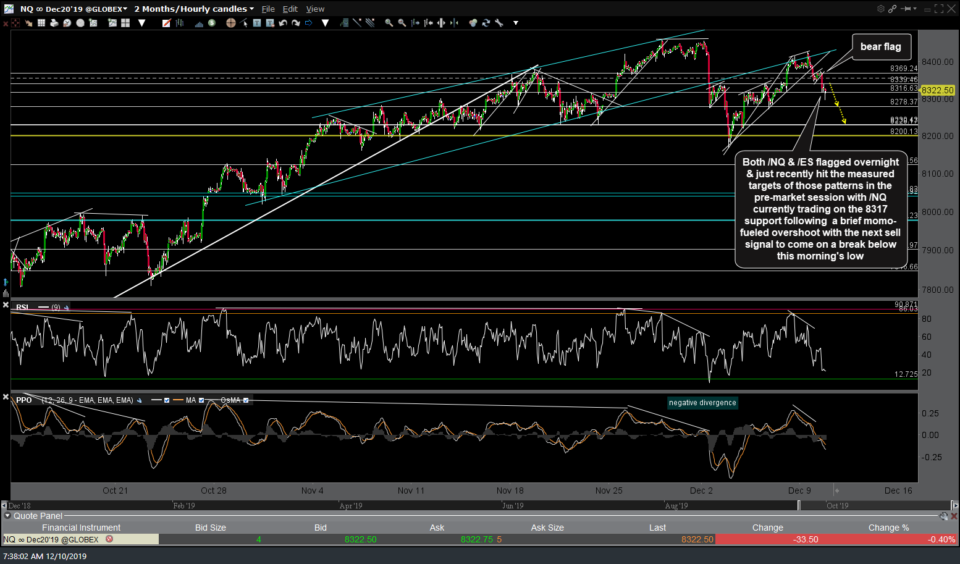Open the second white triangle toolbar dropdown
The height and width of the screenshot is (564, 960).
tap(325, 23)
